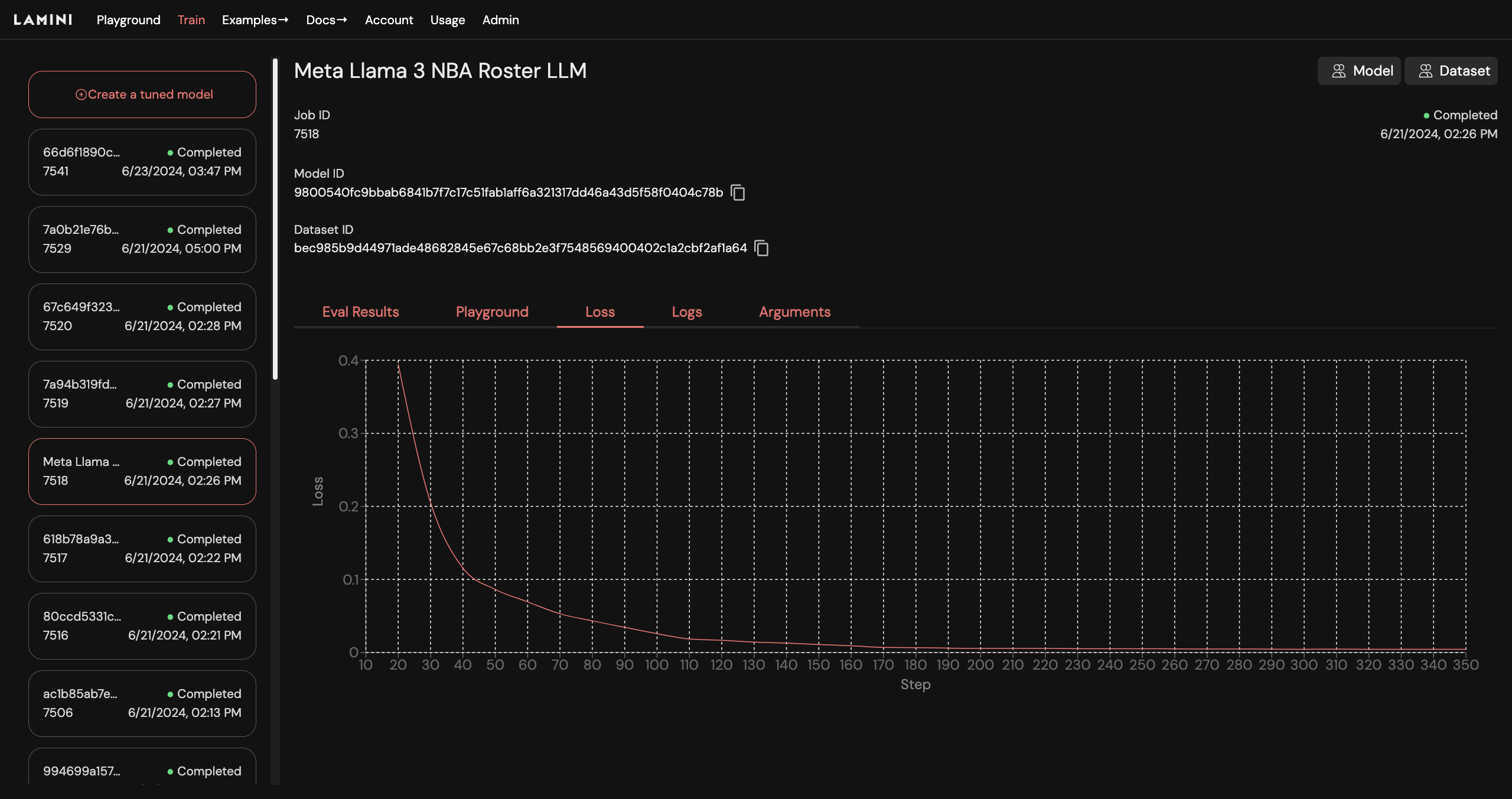Viewport: 1512px width, 799px height.
Task: Open the Logs tab
Action: click(686, 312)
